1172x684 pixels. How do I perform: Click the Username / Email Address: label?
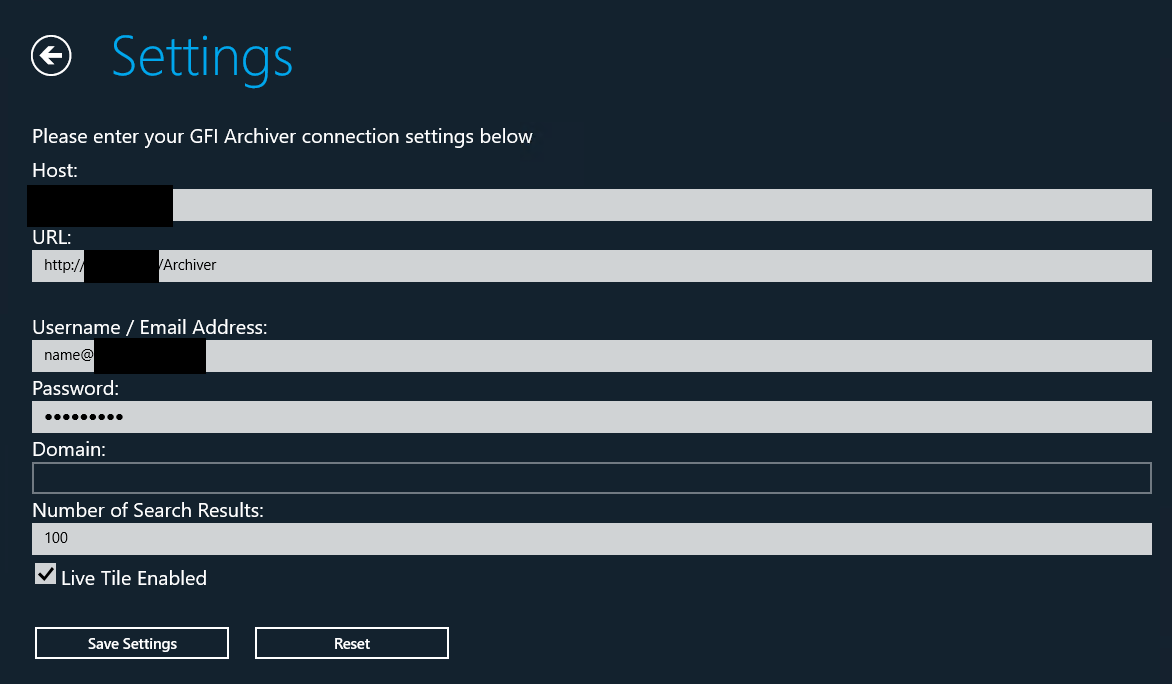click(149, 327)
